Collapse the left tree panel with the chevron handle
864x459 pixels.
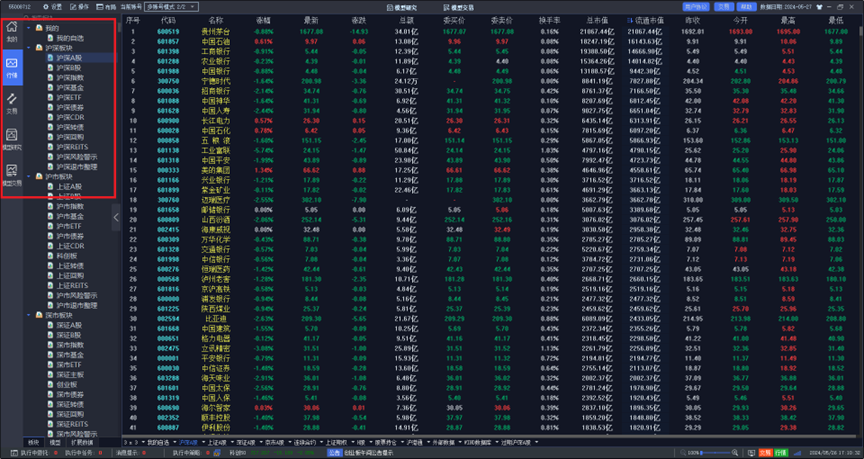[x=116, y=217]
